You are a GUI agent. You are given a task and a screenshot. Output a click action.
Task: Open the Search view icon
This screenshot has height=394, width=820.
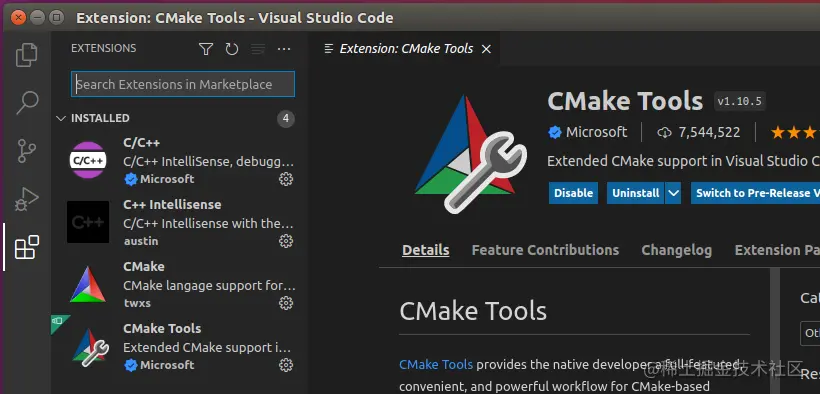pyautogui.click(x=27, y=103)
